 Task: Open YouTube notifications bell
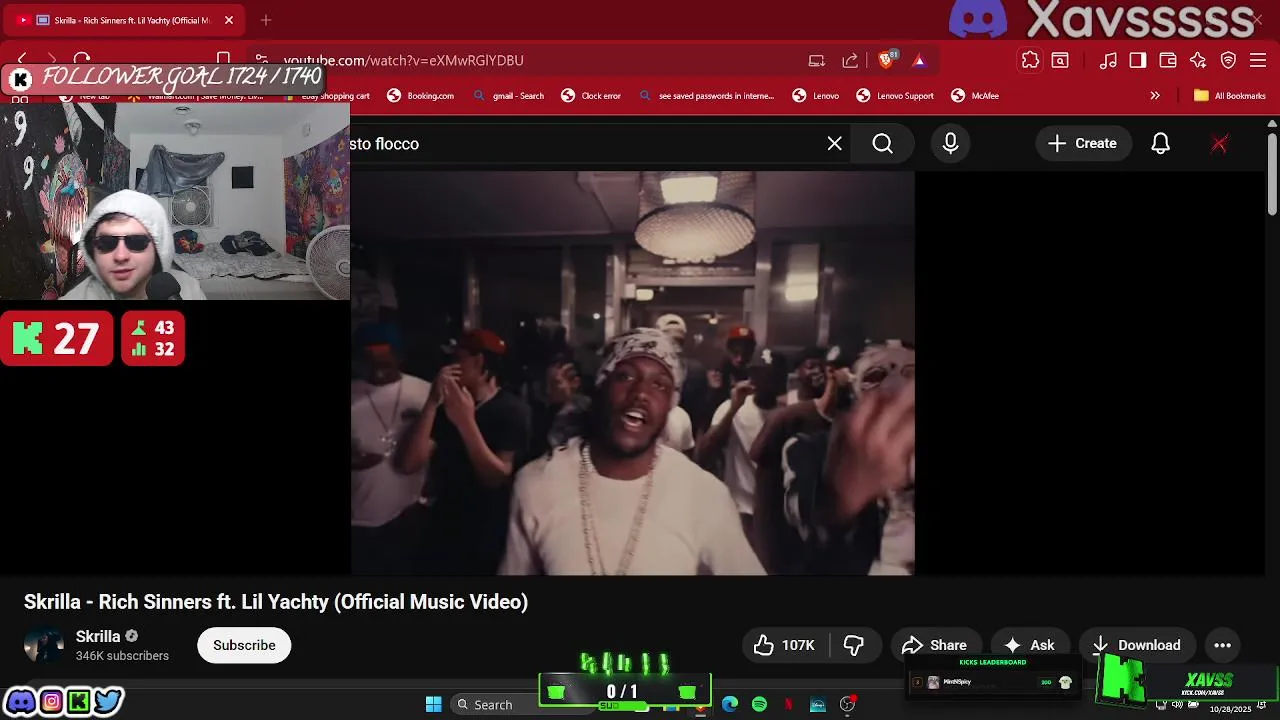(x=1160, y=144)
